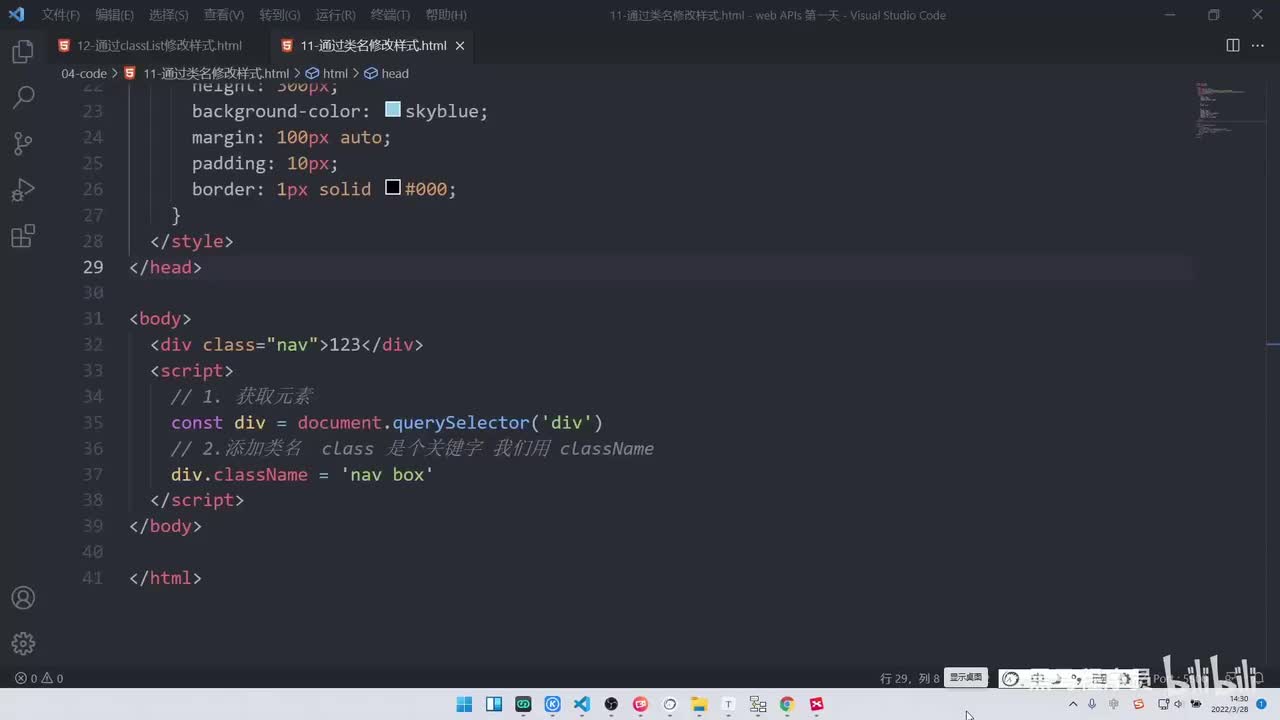Click the head breadcrumb symbol
This screenshot has height=720, width=1280.
[395, 73]
